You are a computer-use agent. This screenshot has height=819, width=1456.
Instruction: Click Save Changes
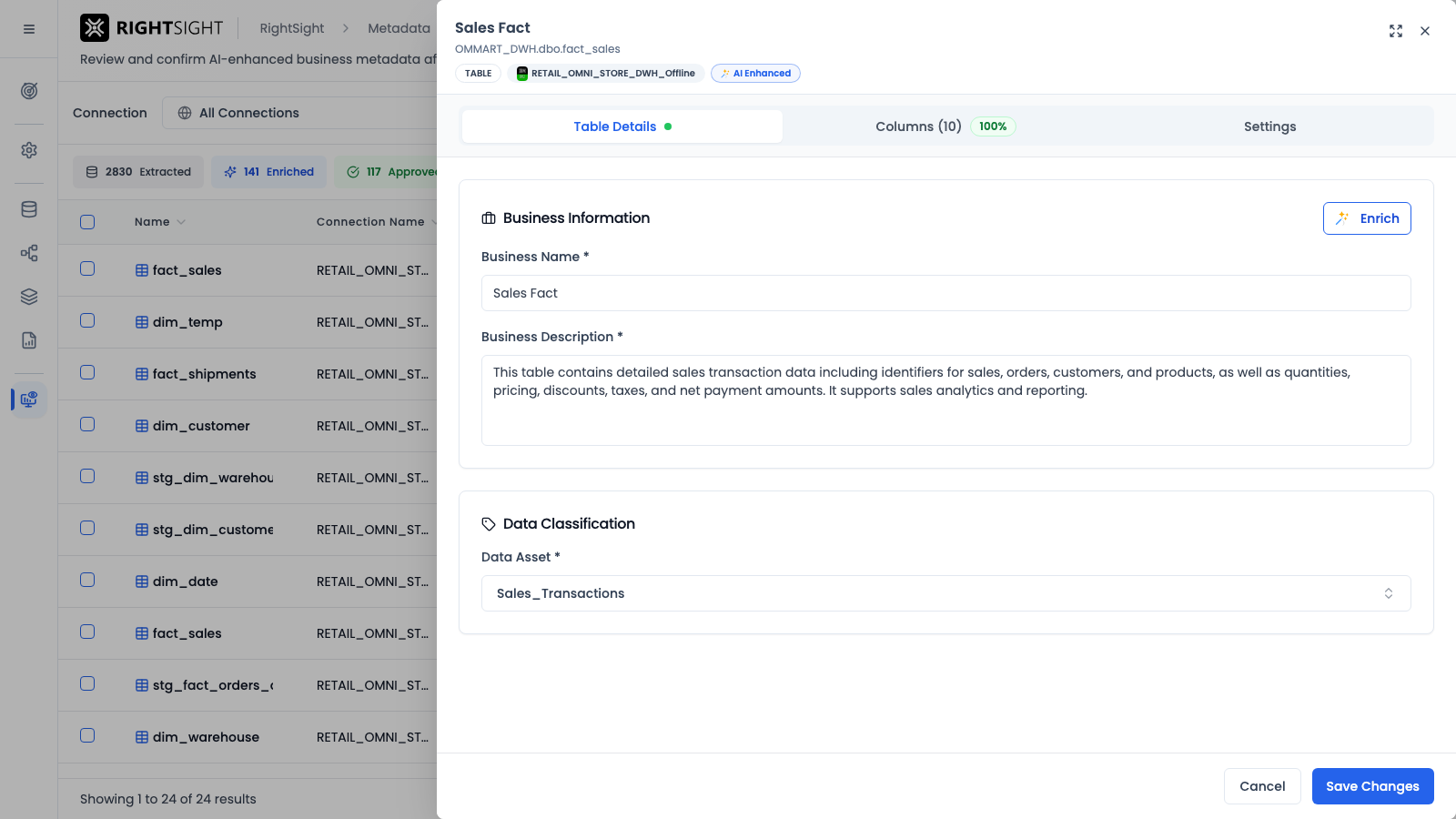(1372, 786)
